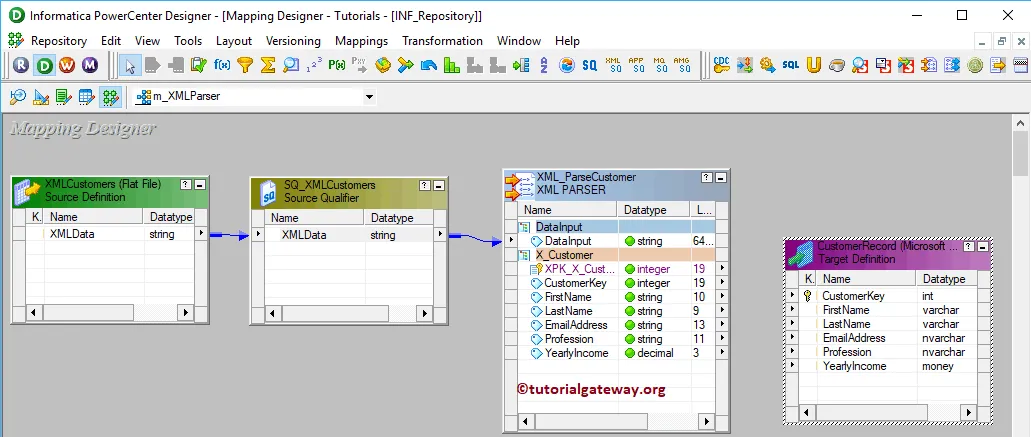Open Workflow Monitor using the M icon
This screenshot has width=1031, height=437.
[x=90, y=65]
